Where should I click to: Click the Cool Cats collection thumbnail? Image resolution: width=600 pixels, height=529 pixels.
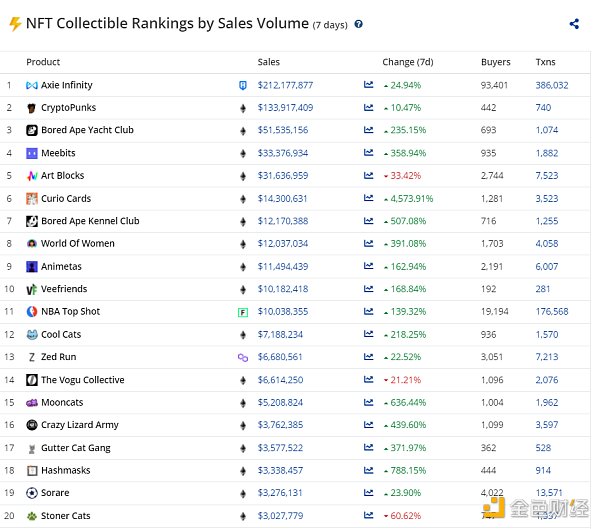pyautogui.click(x=32, y=334)
